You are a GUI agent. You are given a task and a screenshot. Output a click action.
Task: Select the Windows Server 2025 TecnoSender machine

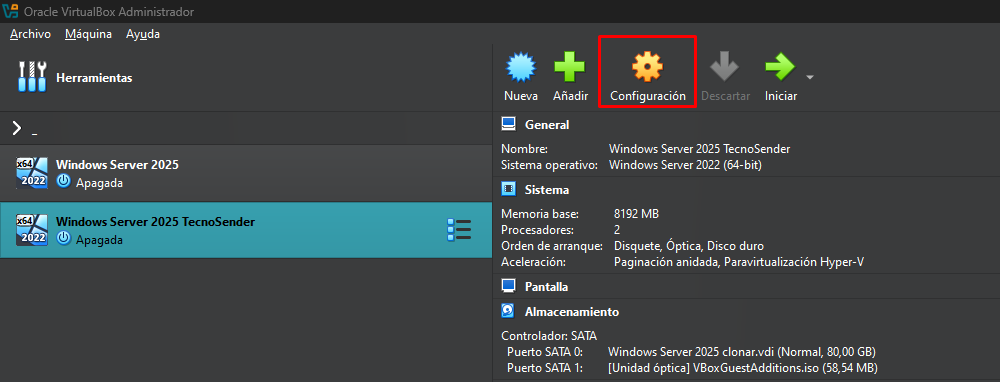click(x=246, y=230)
